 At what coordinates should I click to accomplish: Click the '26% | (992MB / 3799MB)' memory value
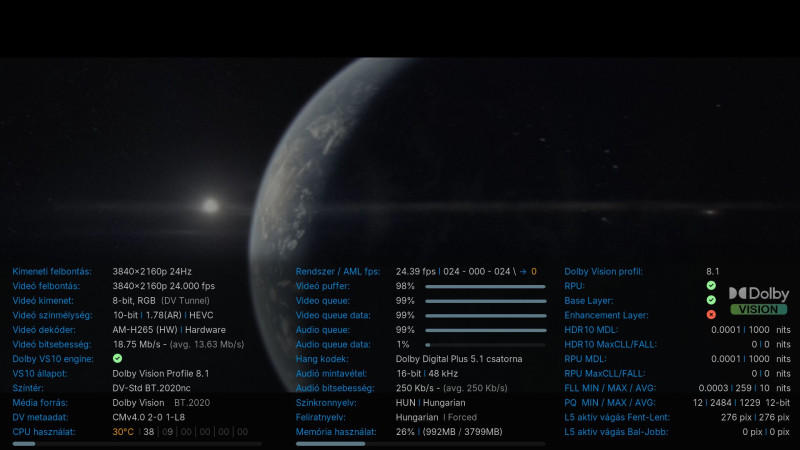coord(449,432)
